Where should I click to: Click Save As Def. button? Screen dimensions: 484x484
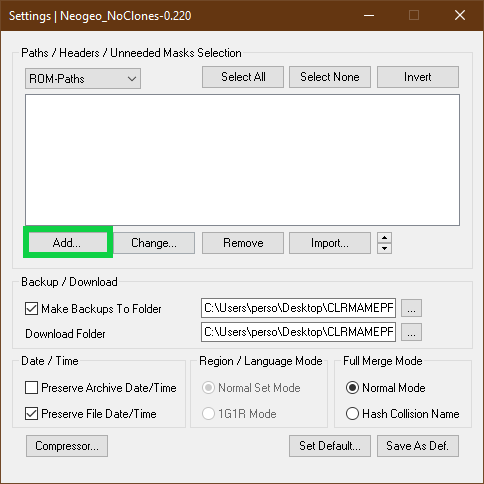click(418, 446)
